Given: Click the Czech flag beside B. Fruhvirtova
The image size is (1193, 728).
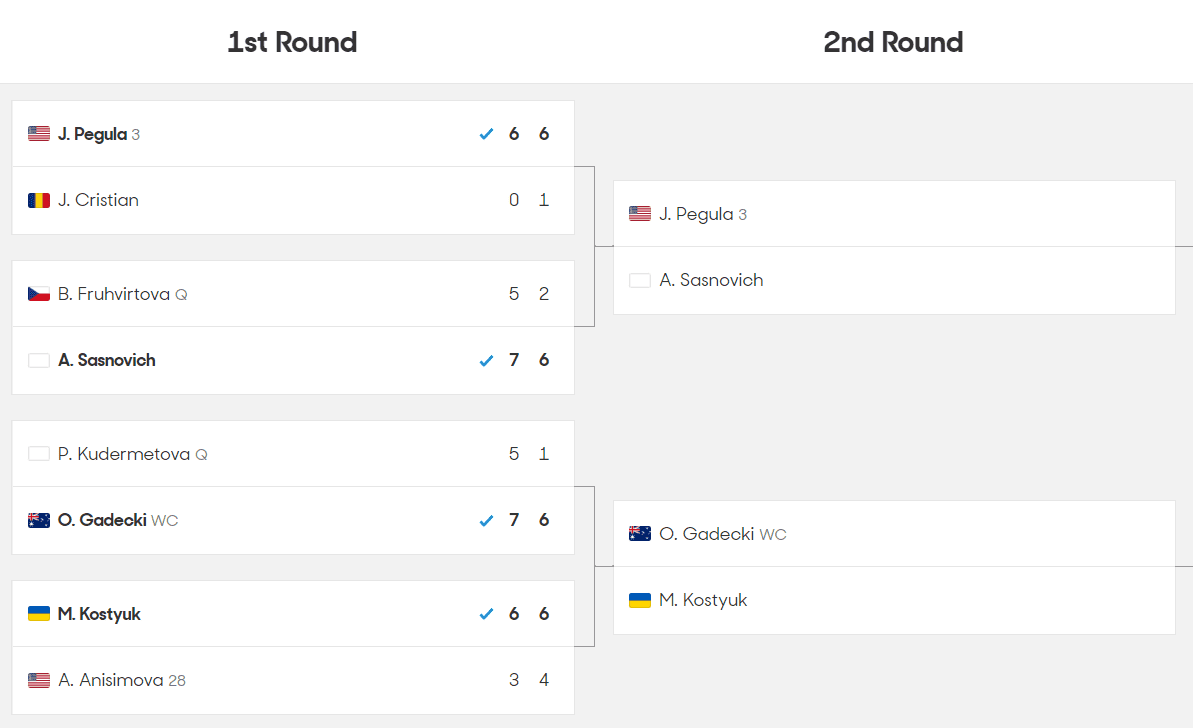Looking at the screenshot, I should click(x=39, y=294).
